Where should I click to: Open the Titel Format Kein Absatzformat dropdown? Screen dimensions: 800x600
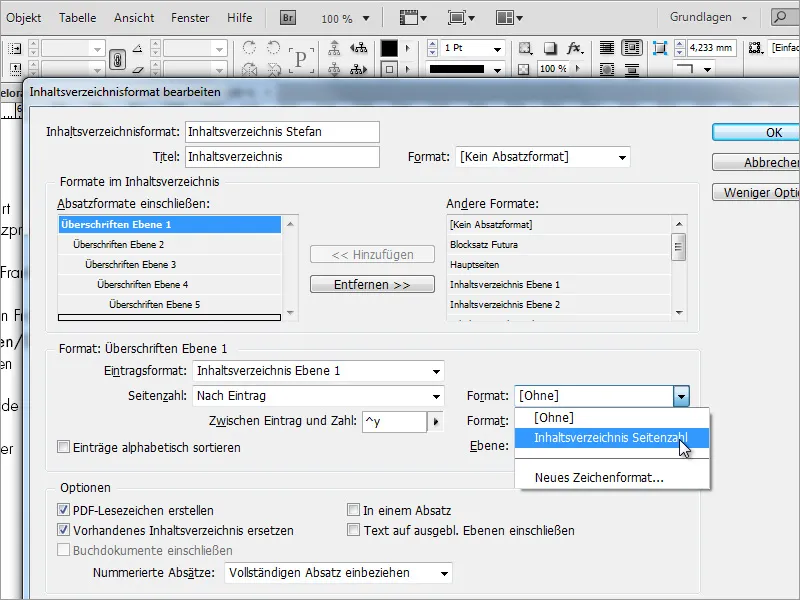pos(542,157)
